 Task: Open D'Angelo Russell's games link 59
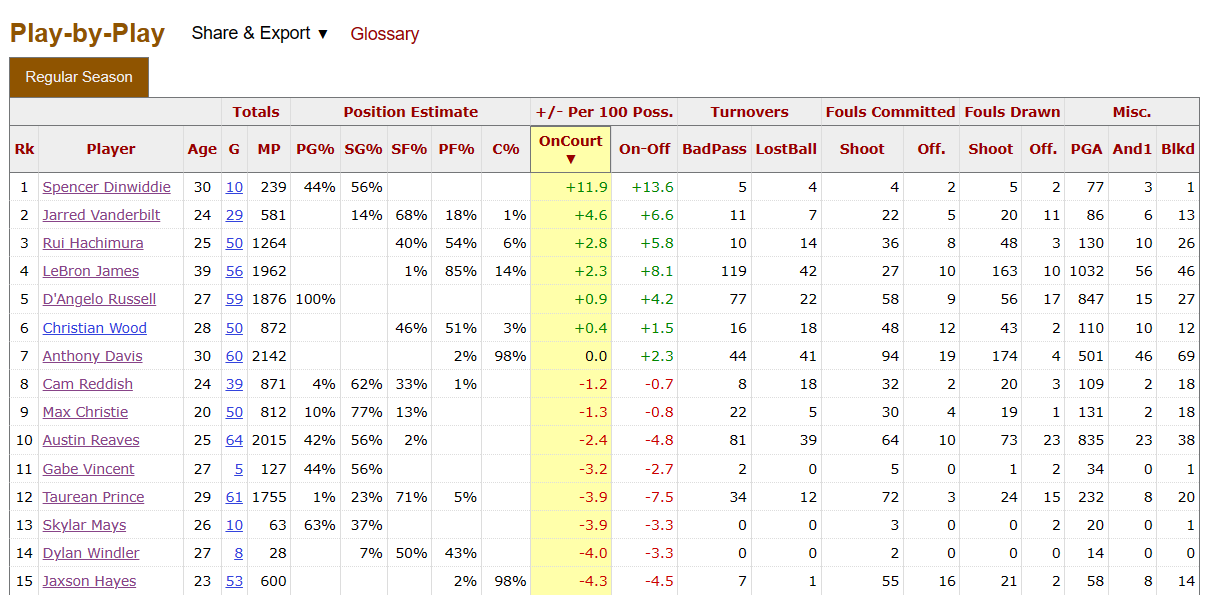pos(234,299)
